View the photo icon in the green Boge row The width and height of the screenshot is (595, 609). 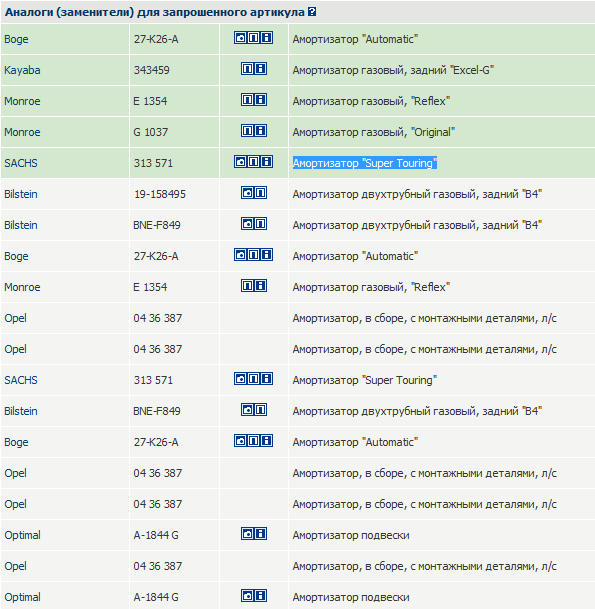click(x=240, y=38)
